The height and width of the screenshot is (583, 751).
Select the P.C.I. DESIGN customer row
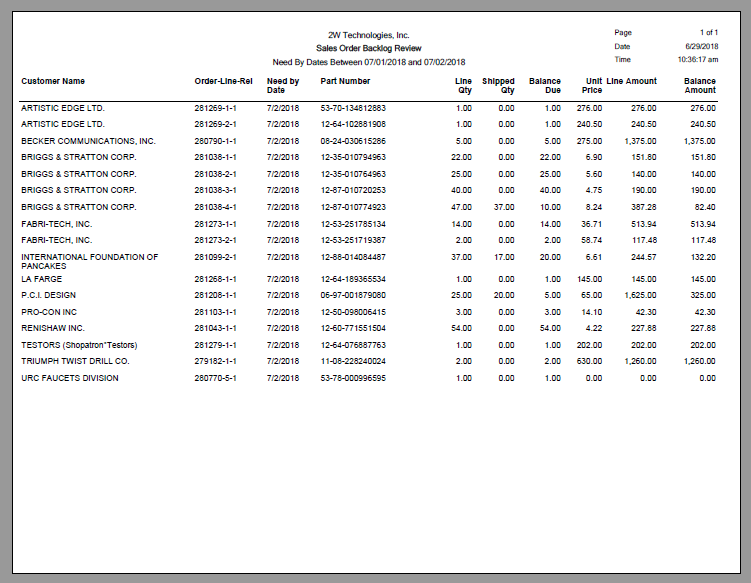coord(48,295)
